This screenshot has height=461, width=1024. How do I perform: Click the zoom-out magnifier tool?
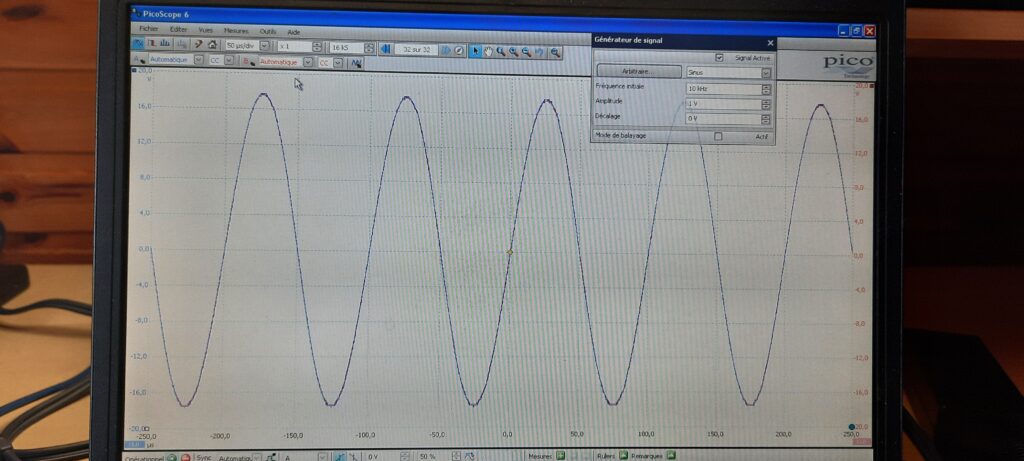point(526,52)
